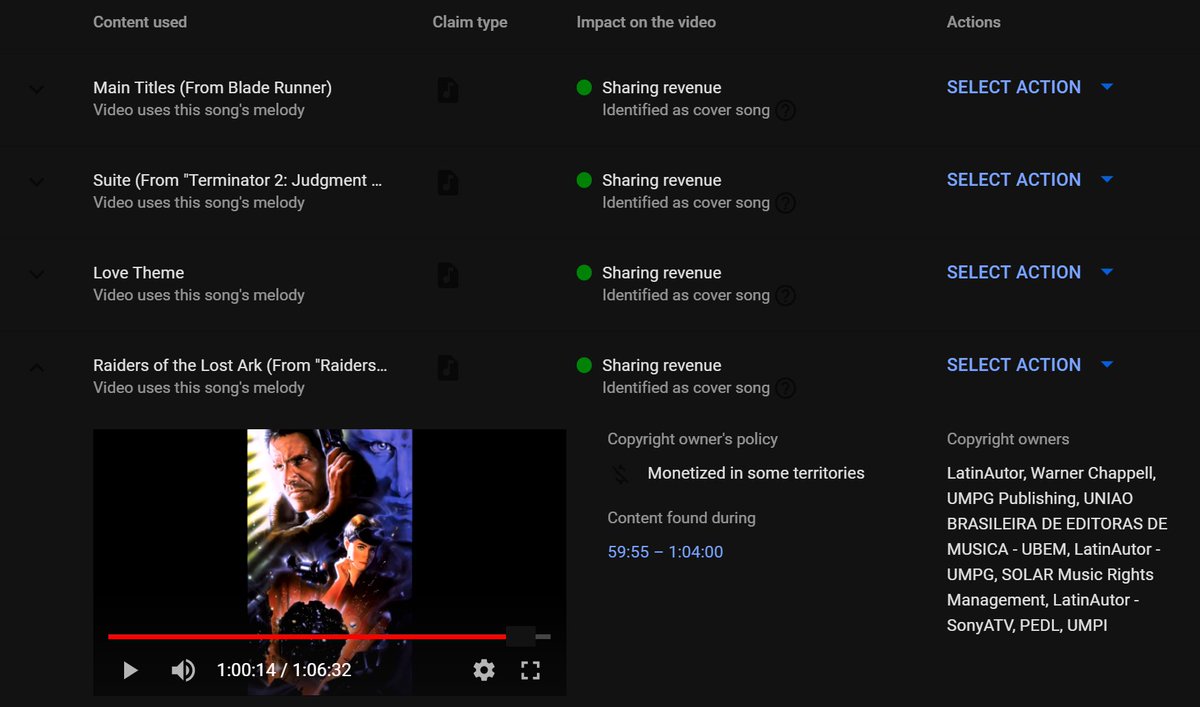The image size is (1200, 707).
Task: Click title Raiders of the Lost Ark
Action: point(240,365)
